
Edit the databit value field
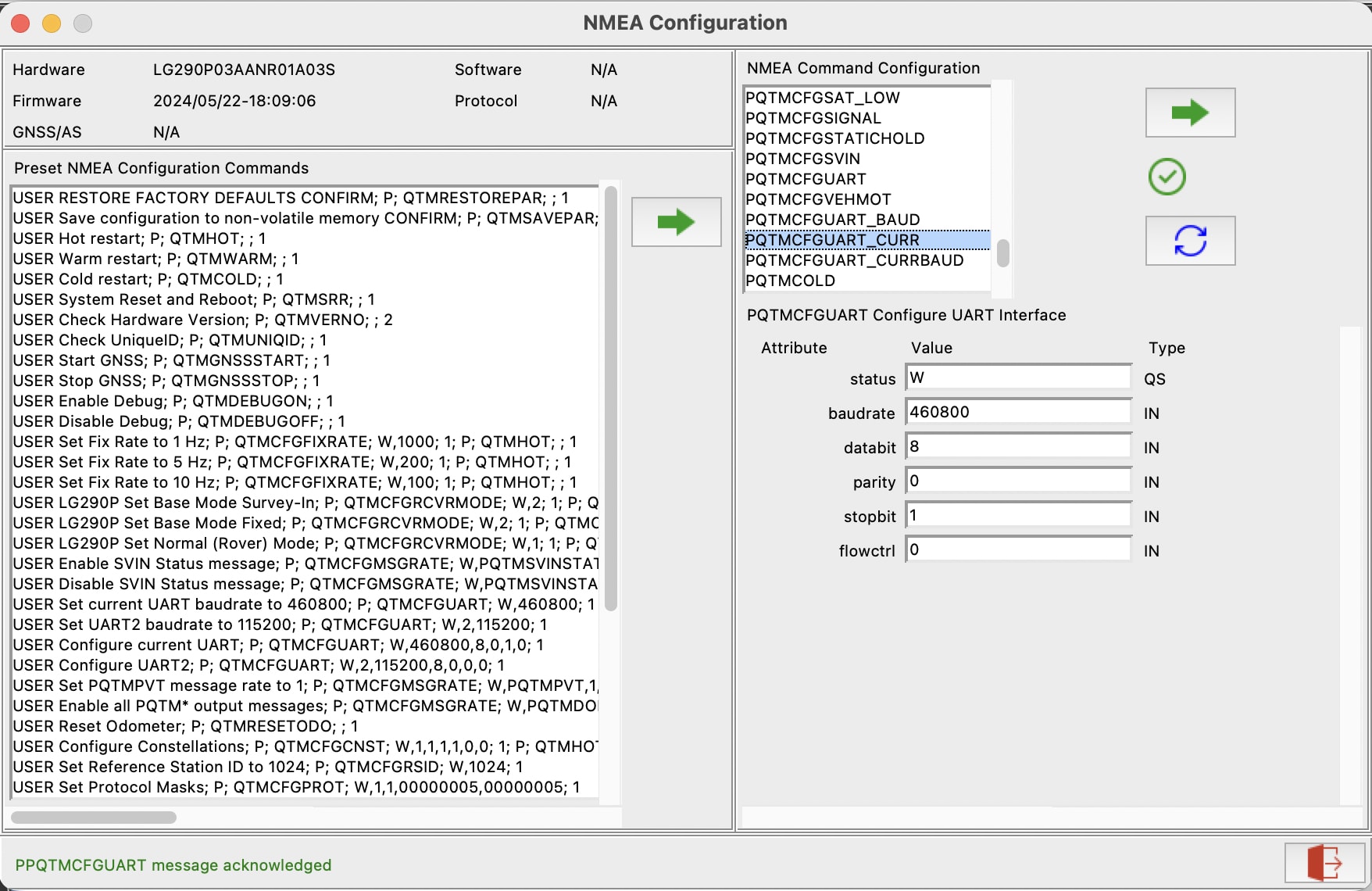pos(1018,446)
